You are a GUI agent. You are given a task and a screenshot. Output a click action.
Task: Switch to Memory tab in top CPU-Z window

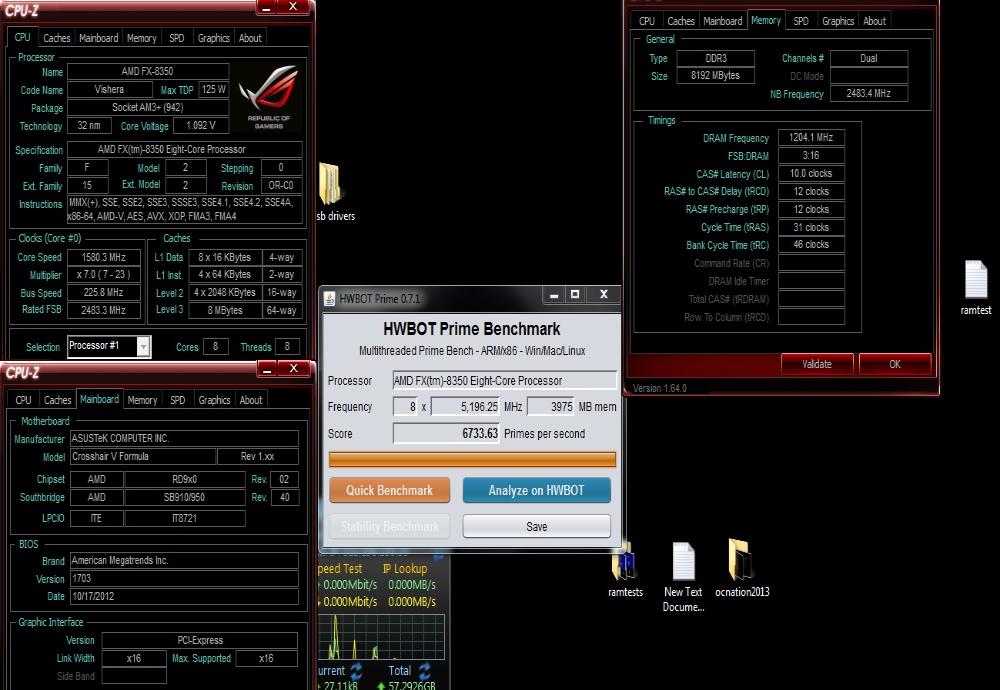click(142, 38)
